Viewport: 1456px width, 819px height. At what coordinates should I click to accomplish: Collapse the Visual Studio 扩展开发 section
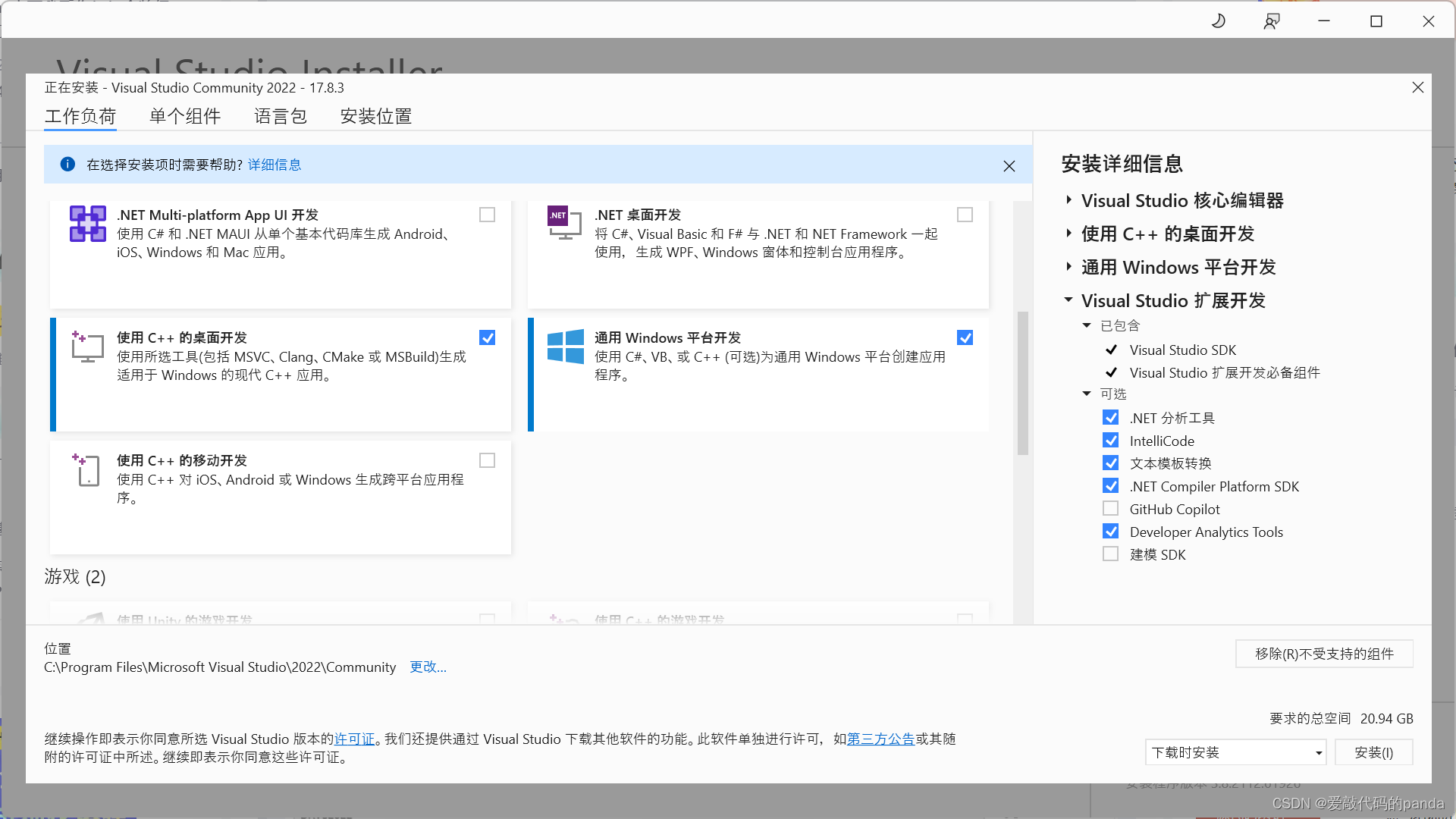1069,300
